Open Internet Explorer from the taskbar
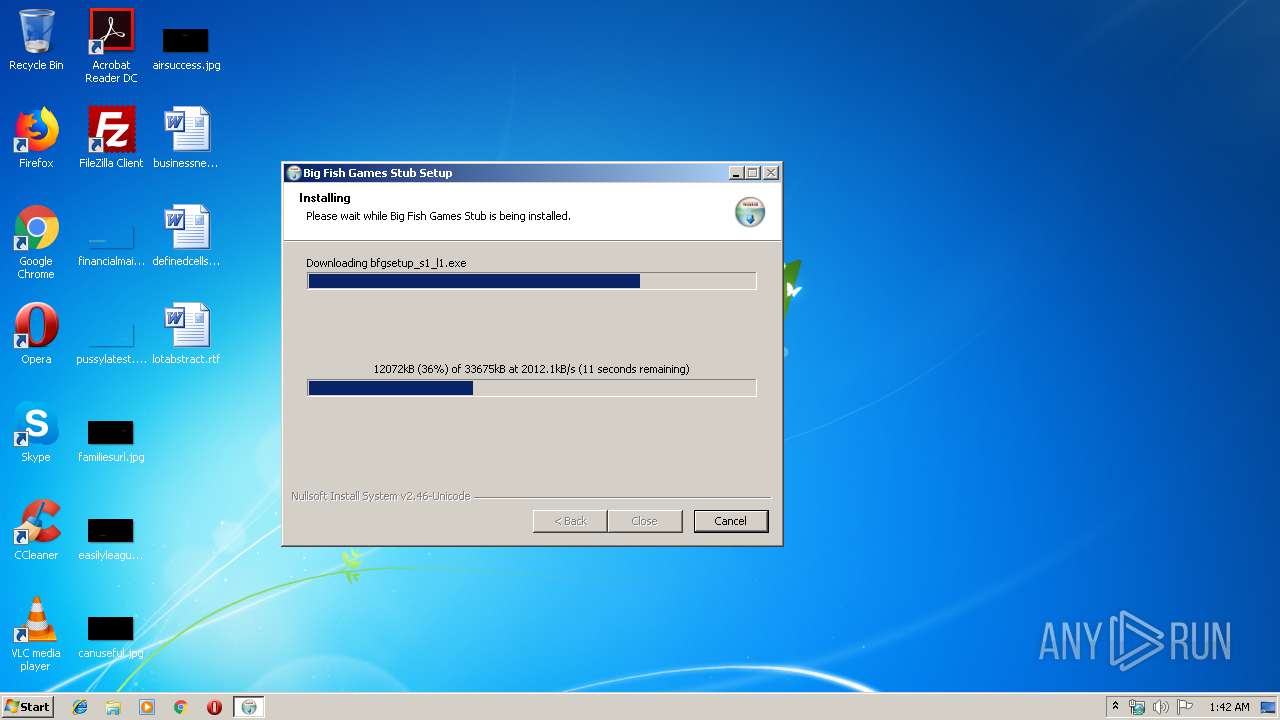The width and height of the screenshot is (1280, 720). click(80, 707)
